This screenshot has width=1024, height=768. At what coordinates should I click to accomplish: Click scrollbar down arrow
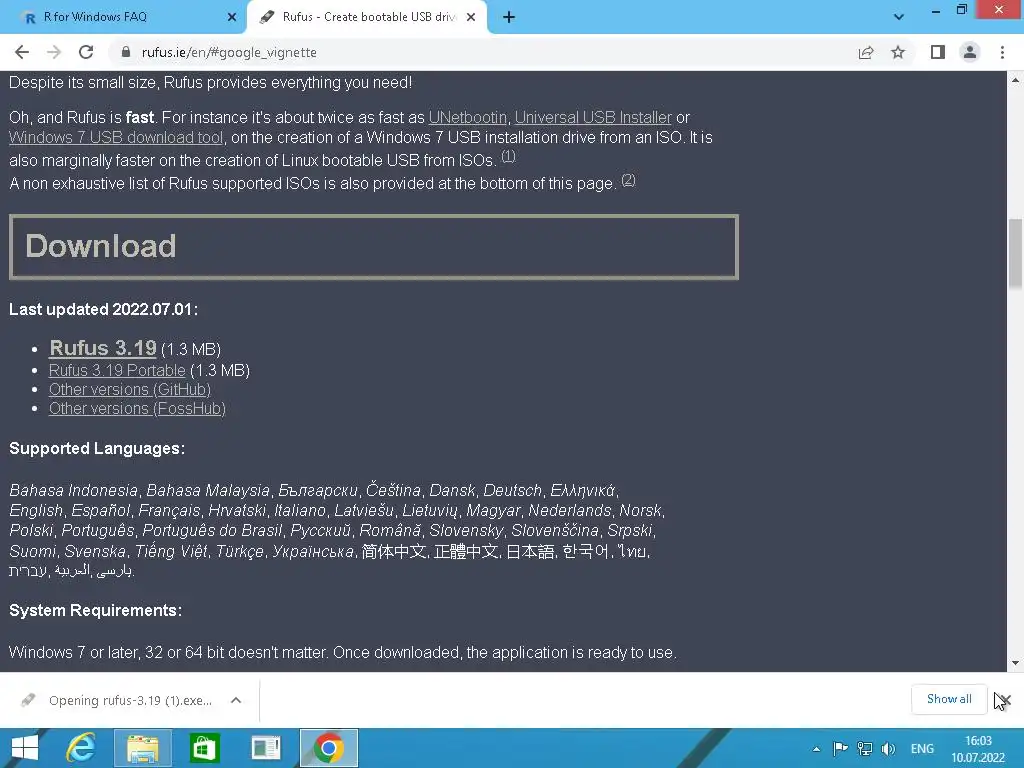1016,664
